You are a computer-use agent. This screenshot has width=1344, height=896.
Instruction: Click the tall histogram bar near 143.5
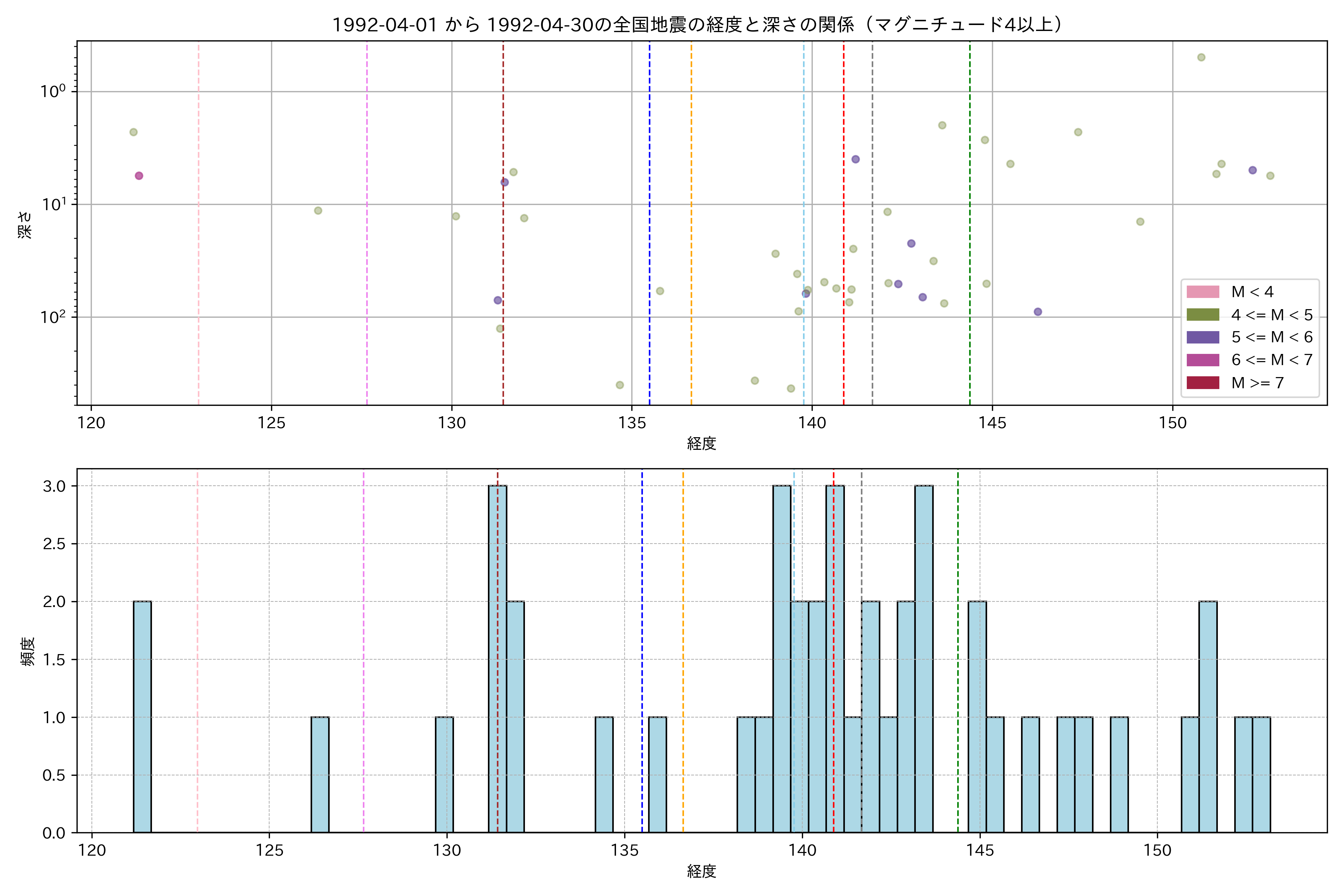point(924,659)
